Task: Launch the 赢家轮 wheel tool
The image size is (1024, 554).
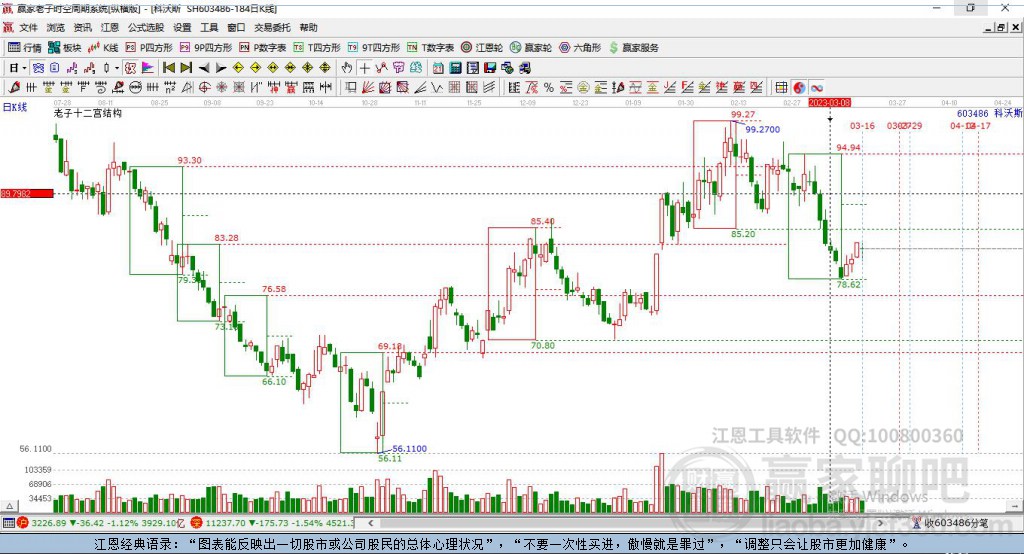Action: pos(531,48)
